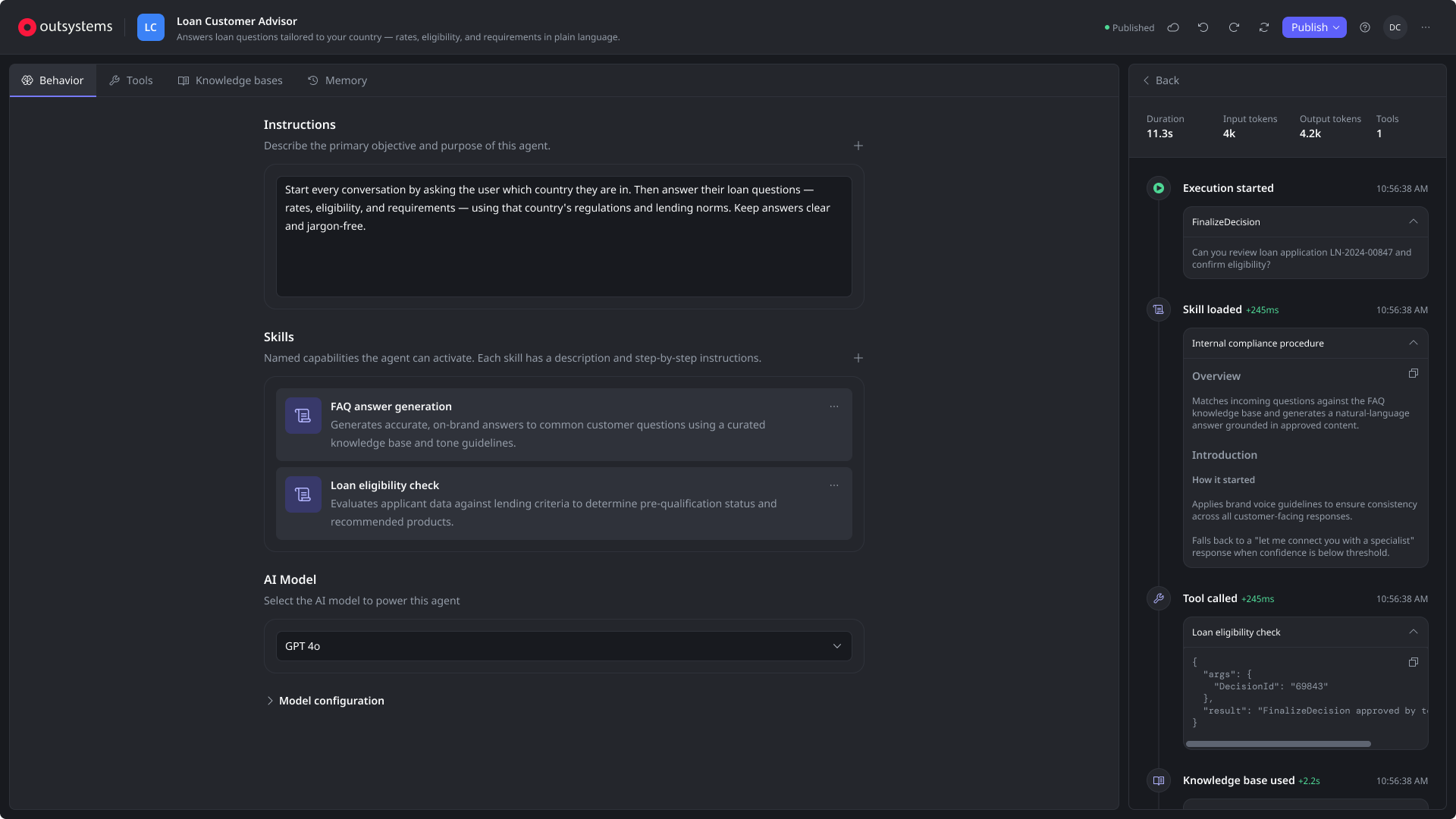
Task: Open the Publish dropdown arrow
Action: (x=1336, y=27)
